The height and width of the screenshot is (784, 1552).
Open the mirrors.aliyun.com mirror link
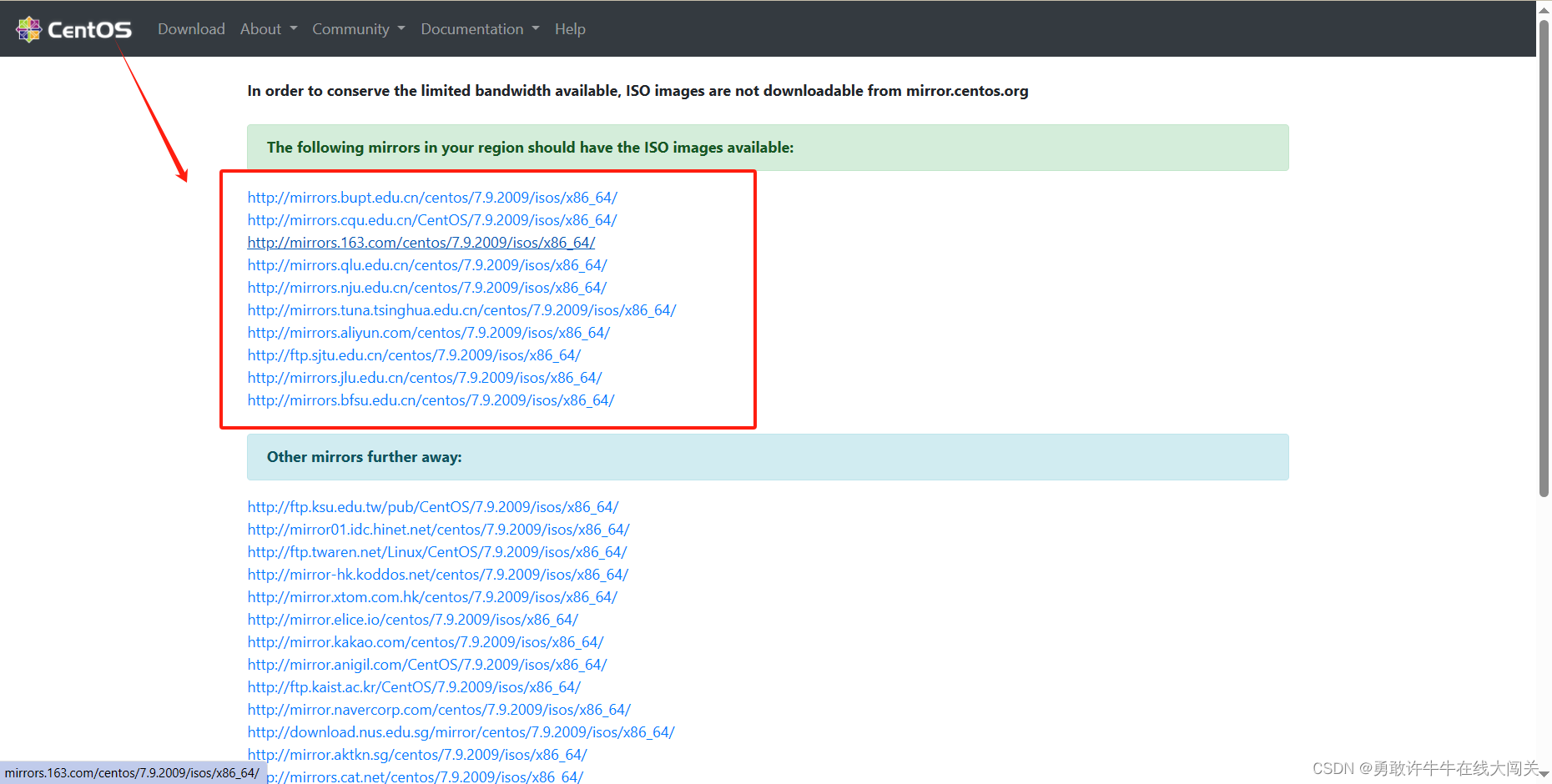click(x=429, y=333)
